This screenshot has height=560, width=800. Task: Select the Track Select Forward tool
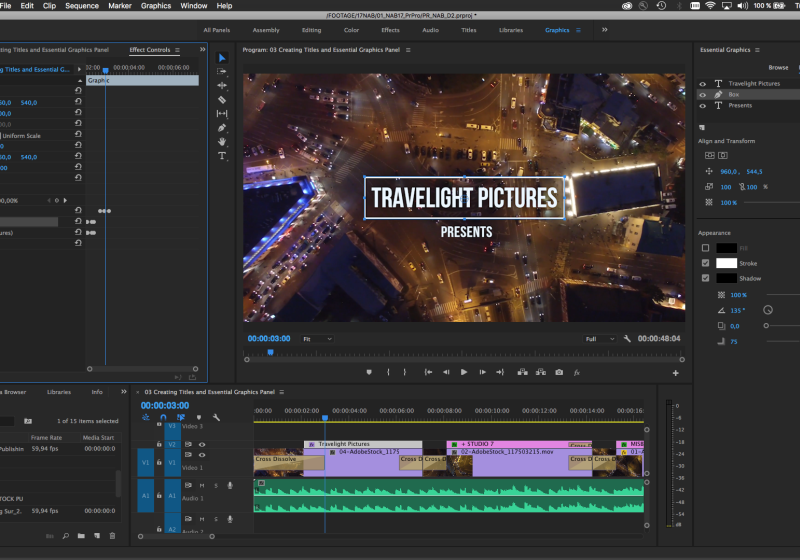click(222, 71)
